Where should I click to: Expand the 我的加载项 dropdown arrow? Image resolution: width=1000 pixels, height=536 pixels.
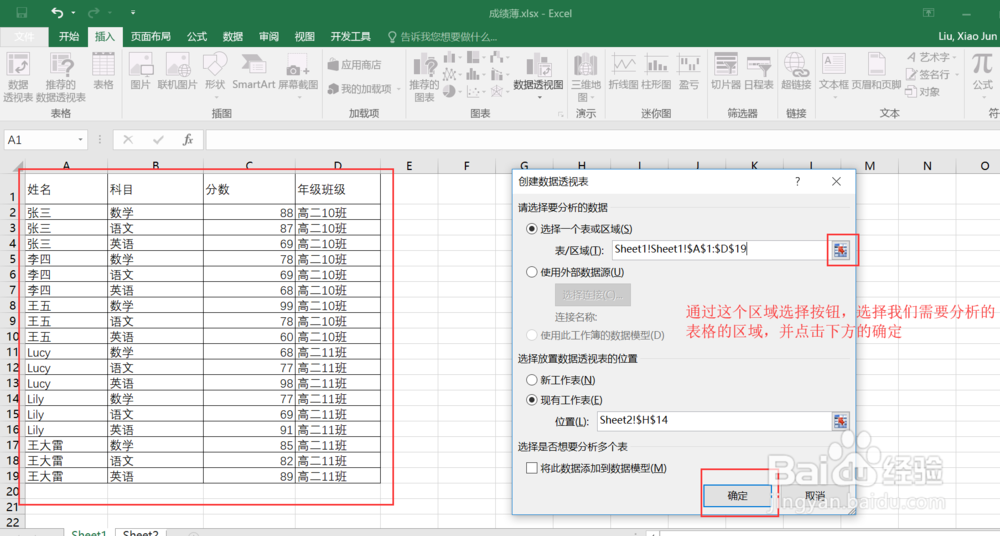(x=399, y=89)
